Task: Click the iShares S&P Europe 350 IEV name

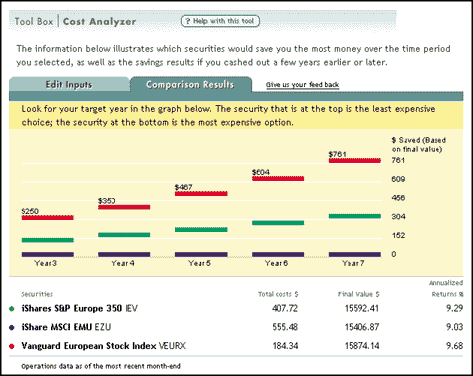Action: (80, 309)
